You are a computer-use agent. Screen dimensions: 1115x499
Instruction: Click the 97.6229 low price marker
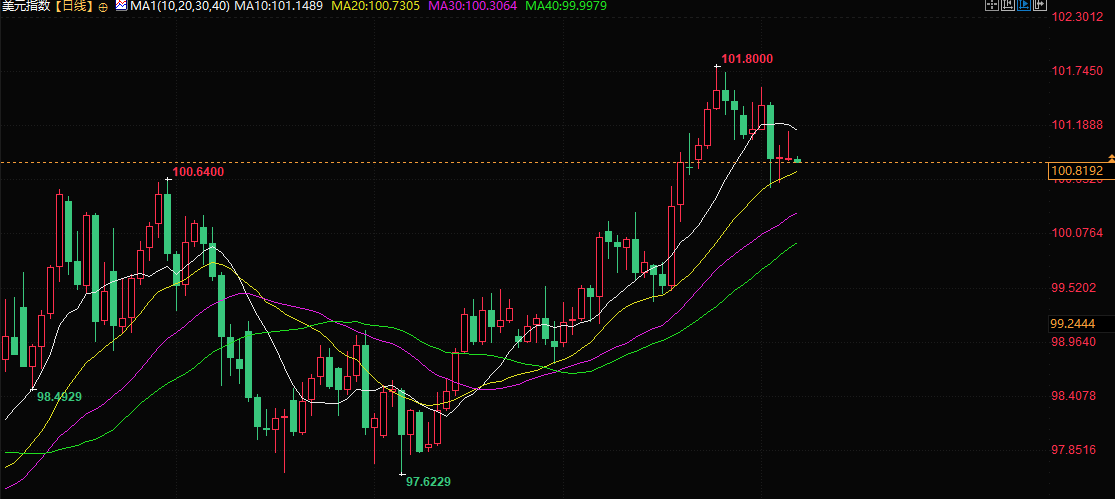click(428, 481)
